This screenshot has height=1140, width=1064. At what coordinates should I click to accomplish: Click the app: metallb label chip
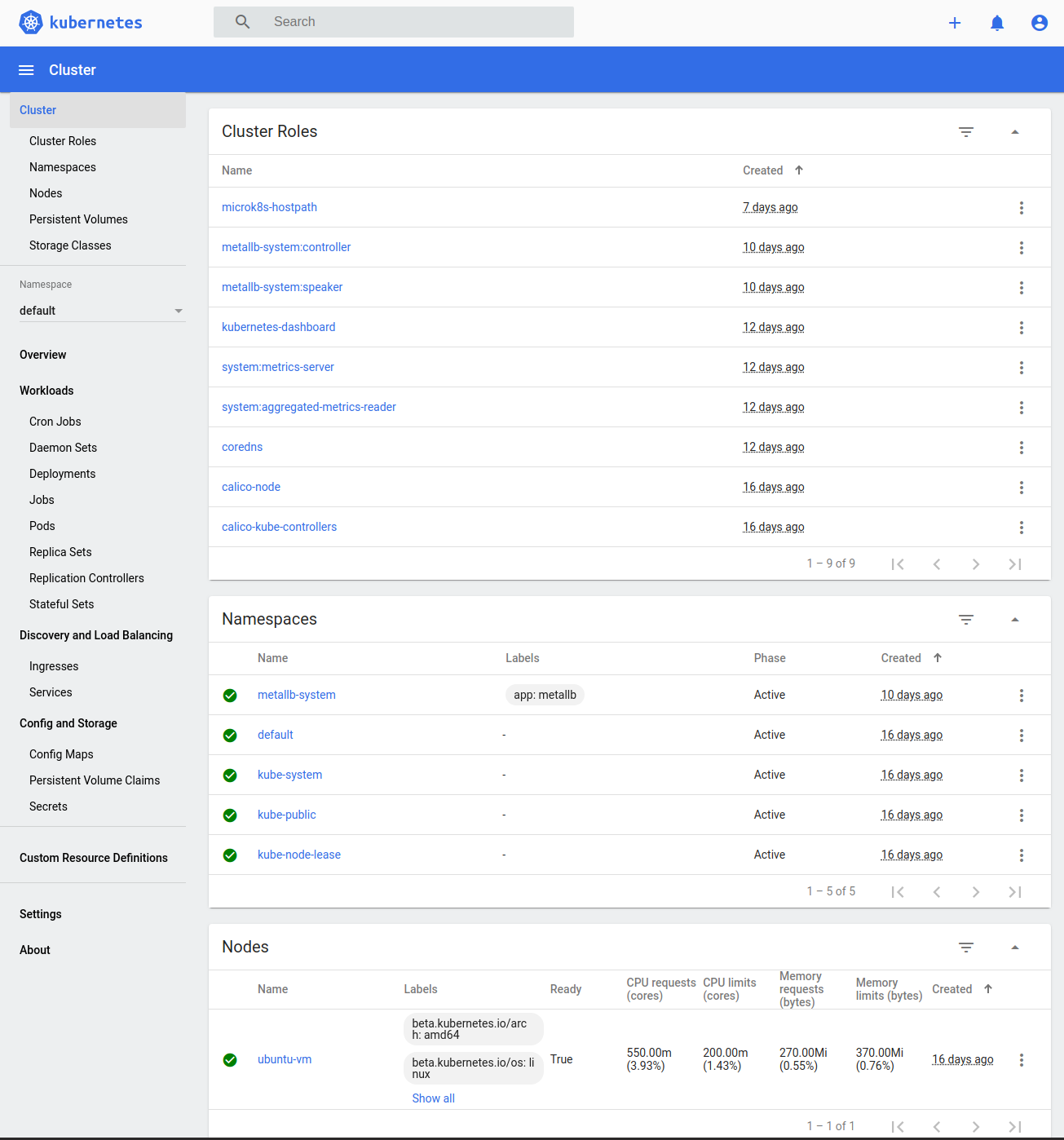(545, 695)
